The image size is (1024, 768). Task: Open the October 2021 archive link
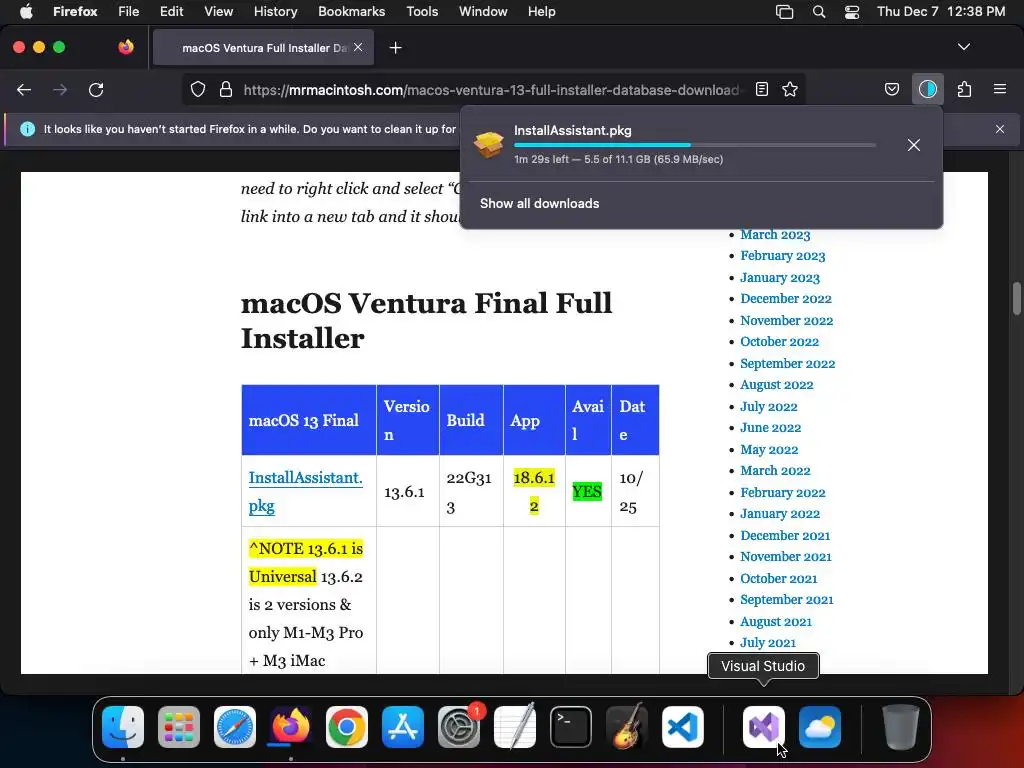778,579
